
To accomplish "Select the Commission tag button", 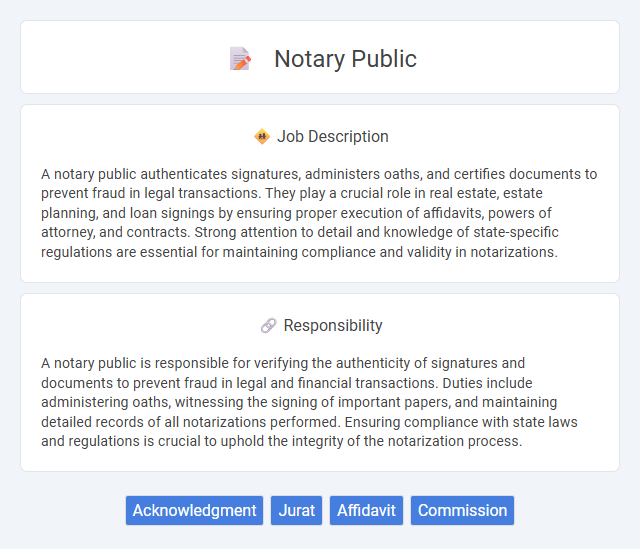I will click(462, 510).
